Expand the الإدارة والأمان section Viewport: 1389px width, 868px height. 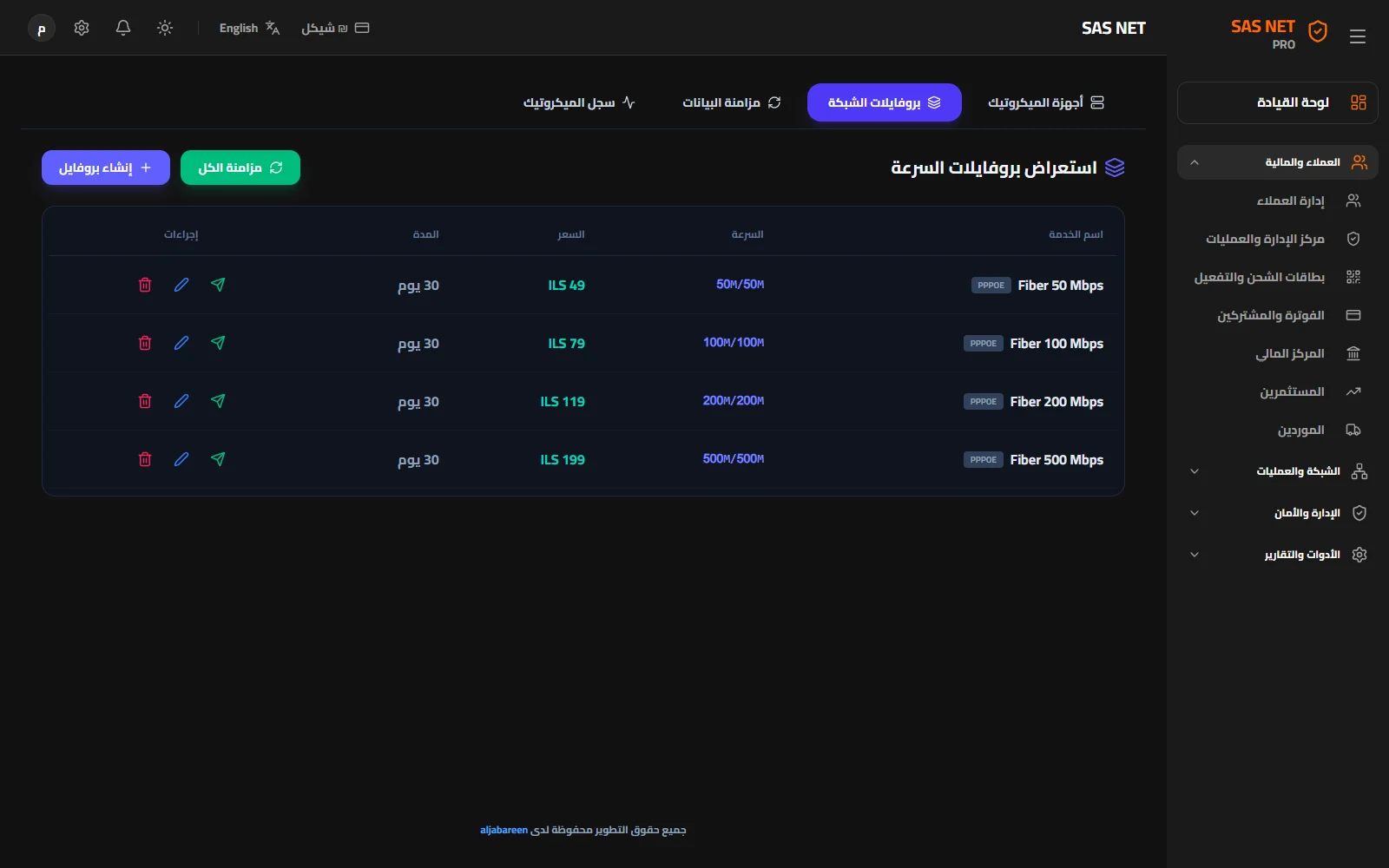coord(1278,513)
